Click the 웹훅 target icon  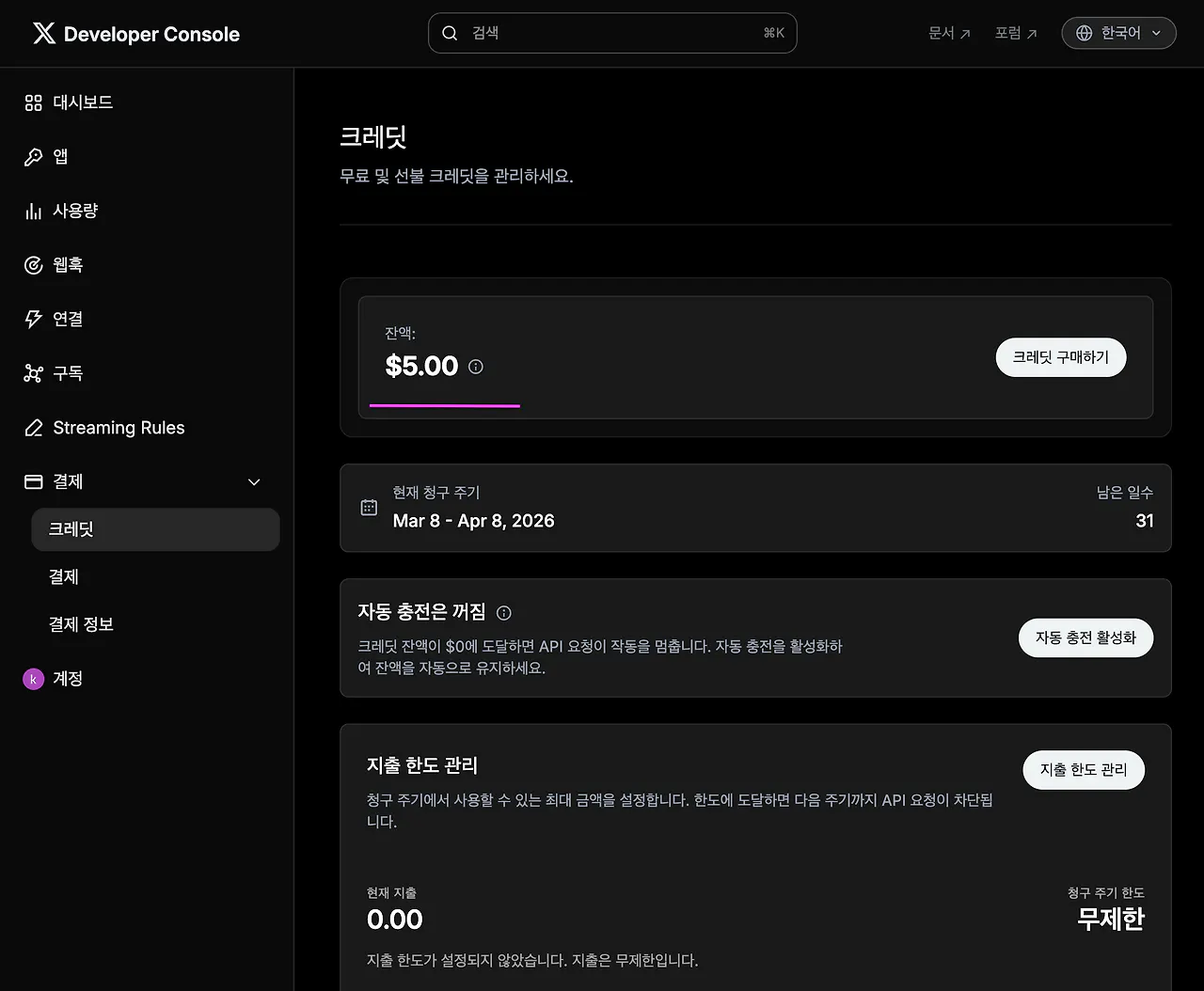34,265
